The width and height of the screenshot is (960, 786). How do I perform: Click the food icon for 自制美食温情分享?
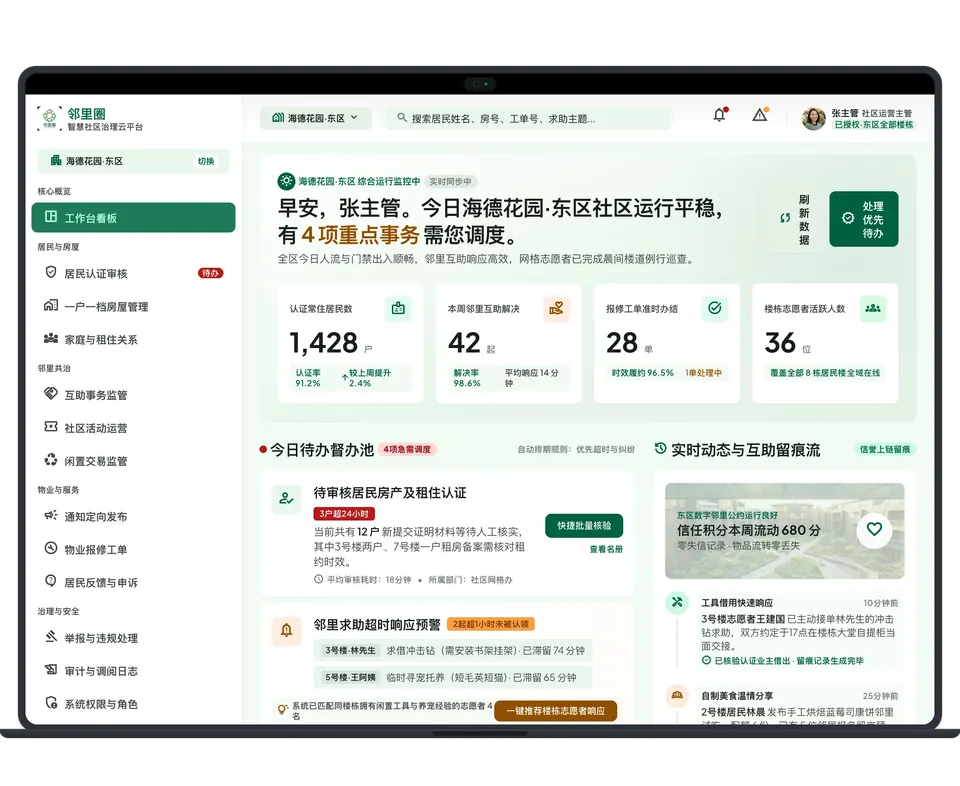point(677,696)
